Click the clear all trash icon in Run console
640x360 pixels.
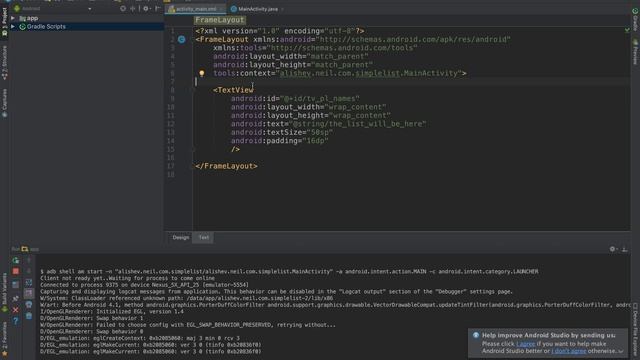click(x=29, y=316)
